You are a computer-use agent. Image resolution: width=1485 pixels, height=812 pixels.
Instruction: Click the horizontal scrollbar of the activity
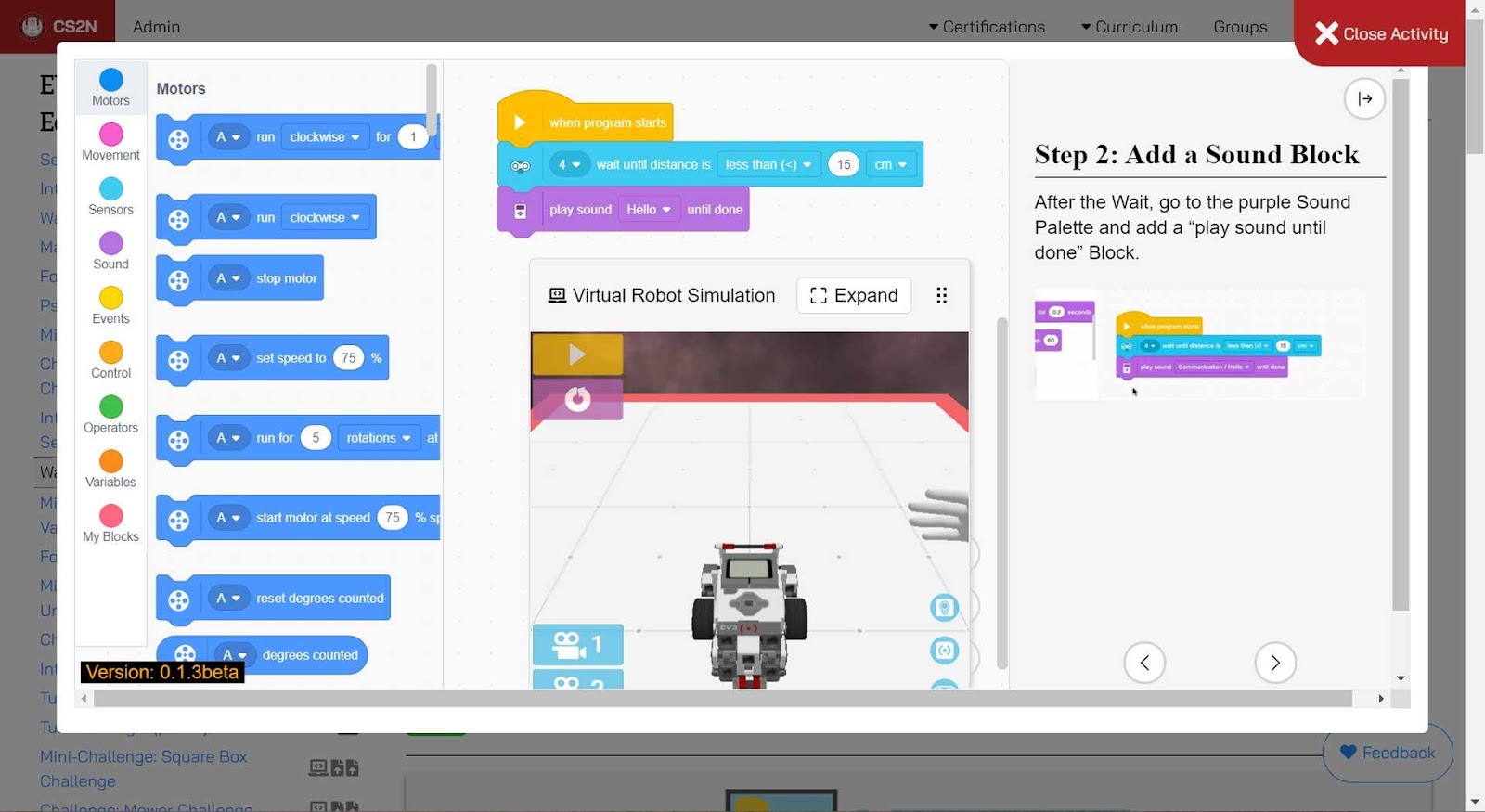click(722, 698)
